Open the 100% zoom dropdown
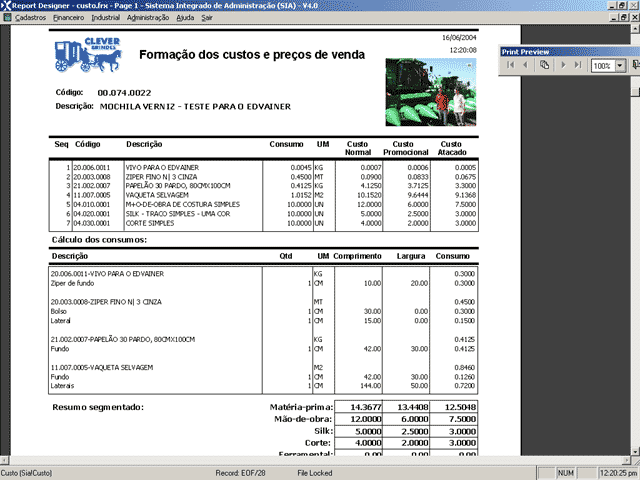This screenshot has height=480, width=640. 620,65
